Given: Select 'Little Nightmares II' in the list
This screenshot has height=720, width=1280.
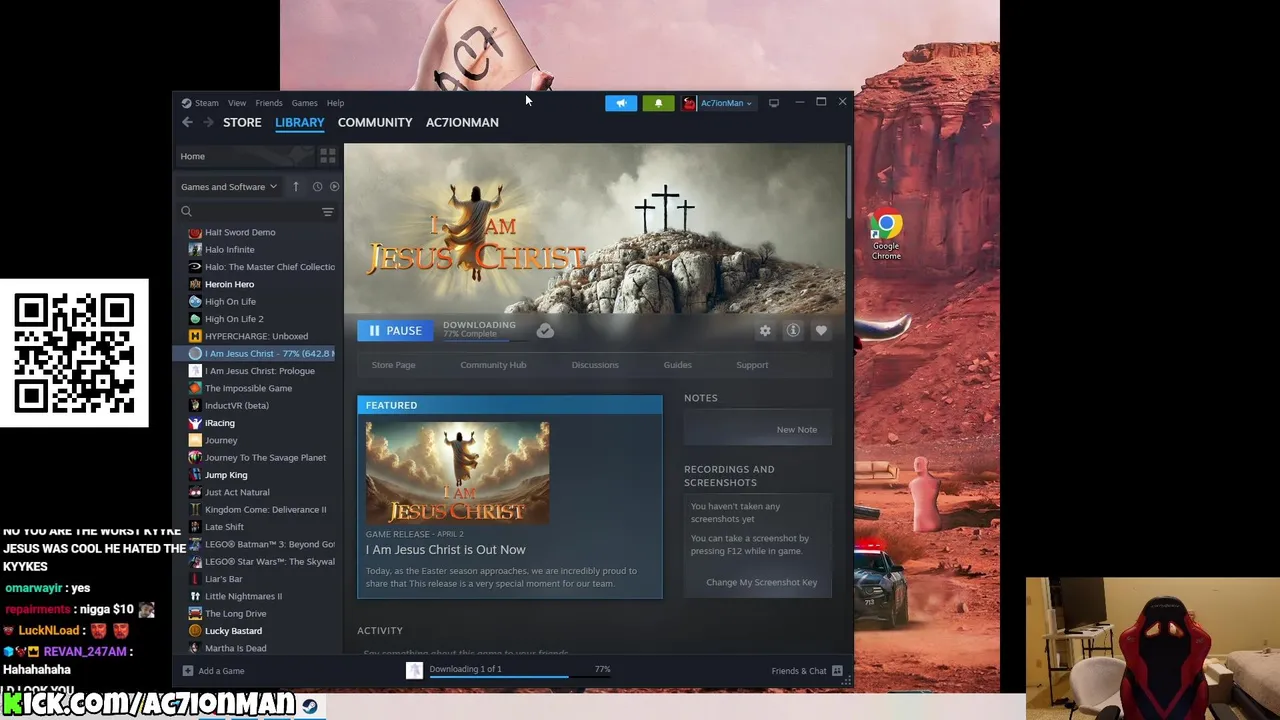Looking at the screenshot, I should click(x=243, y=596).
